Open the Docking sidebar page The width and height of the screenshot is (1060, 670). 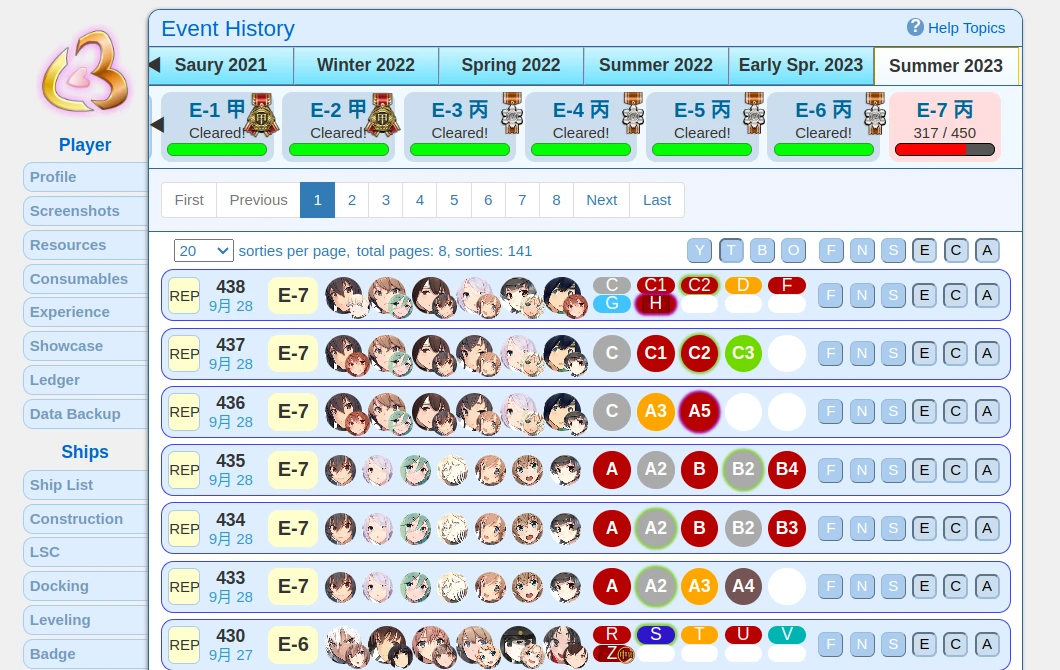[x=85, y=586]
